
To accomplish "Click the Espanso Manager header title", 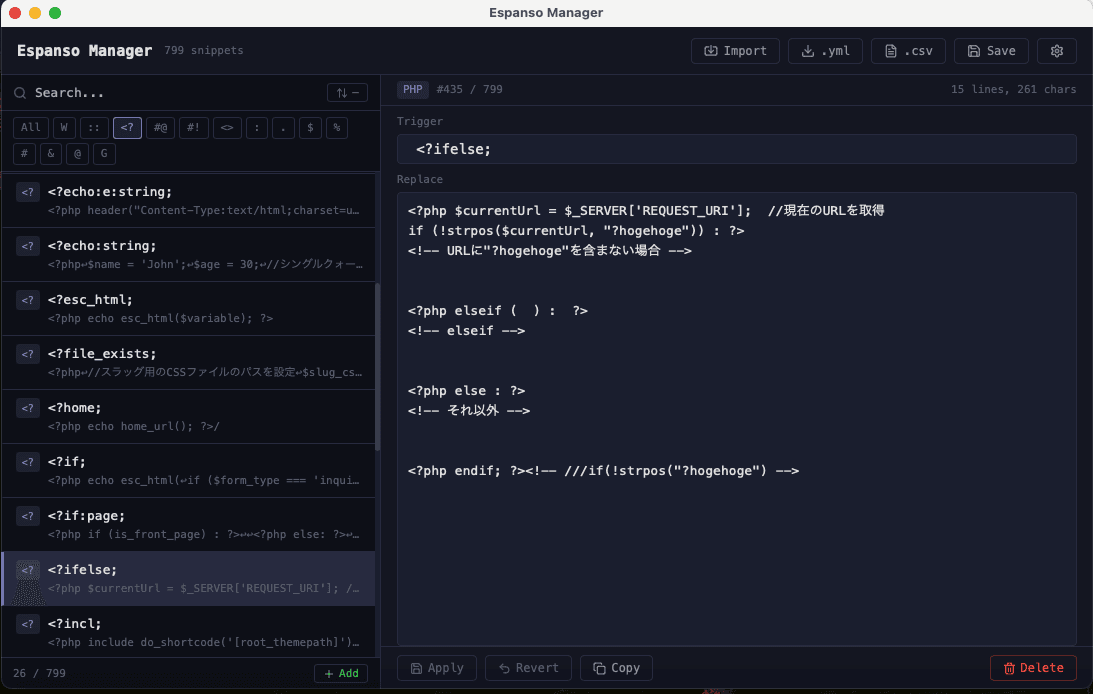I will pos(84,50).
